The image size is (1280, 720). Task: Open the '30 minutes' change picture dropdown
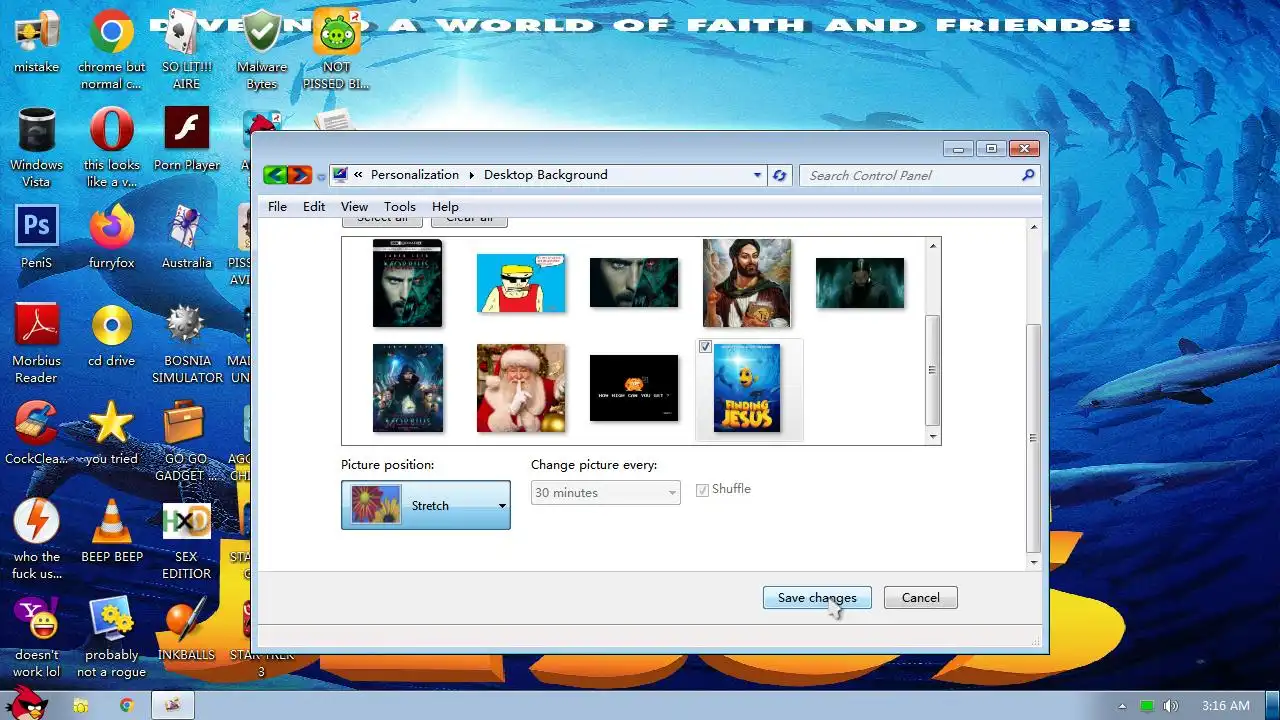point(605,492)
